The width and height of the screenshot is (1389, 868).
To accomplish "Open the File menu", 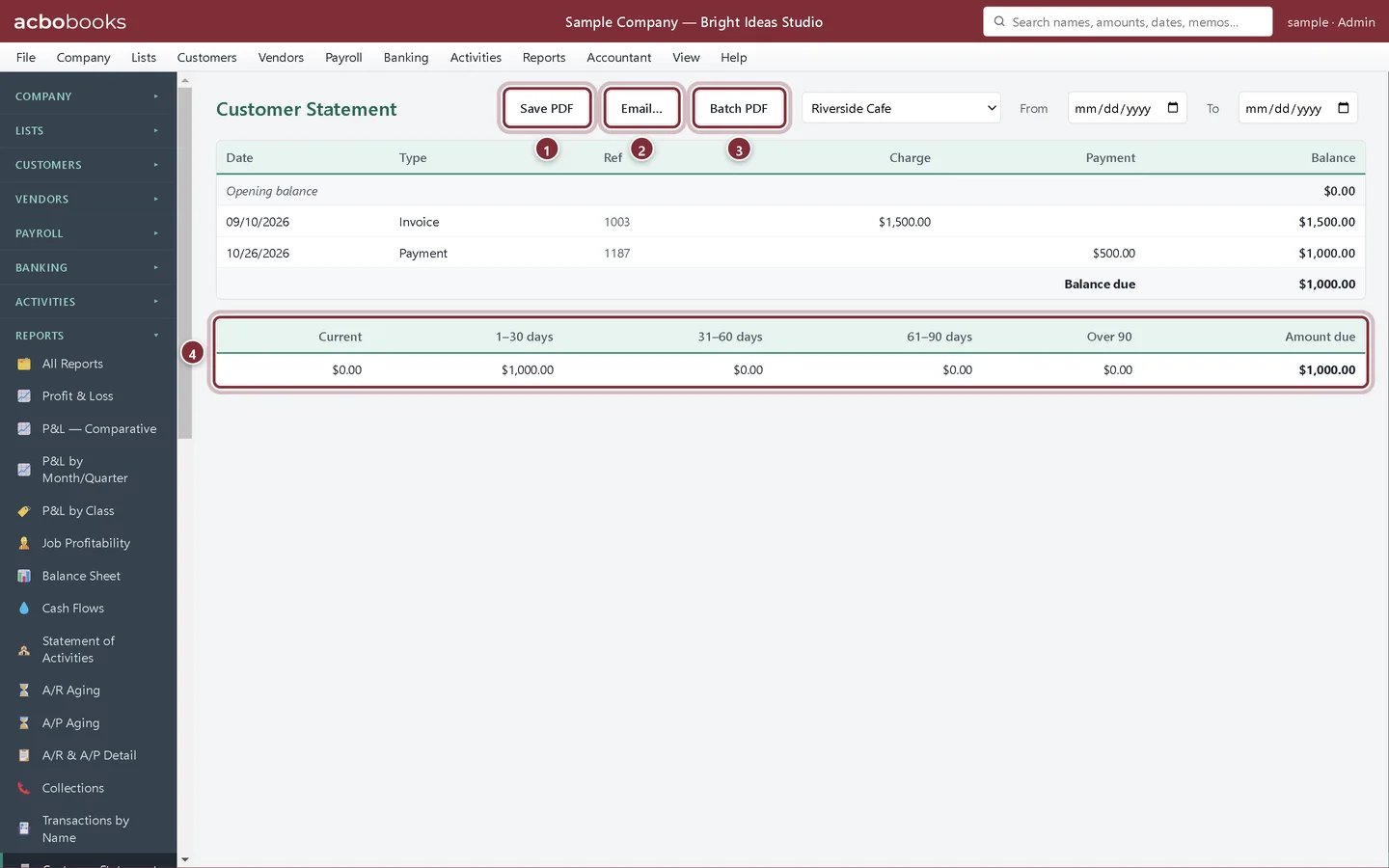I will 26,58.
